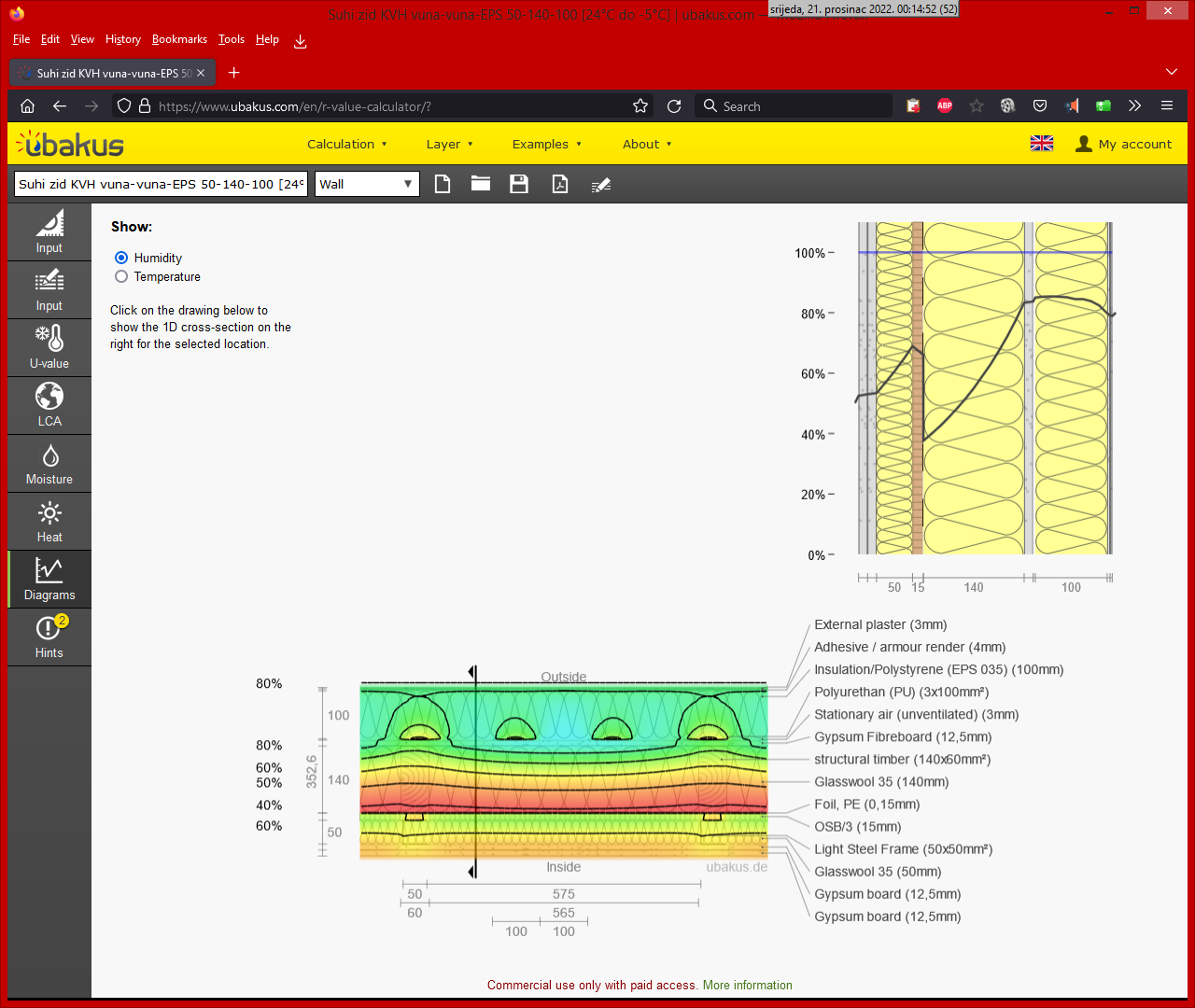Screen dimensions: 1195x1008
Task: Open the Edit menu
Action: pyautogui.click(x=50, y=39)
